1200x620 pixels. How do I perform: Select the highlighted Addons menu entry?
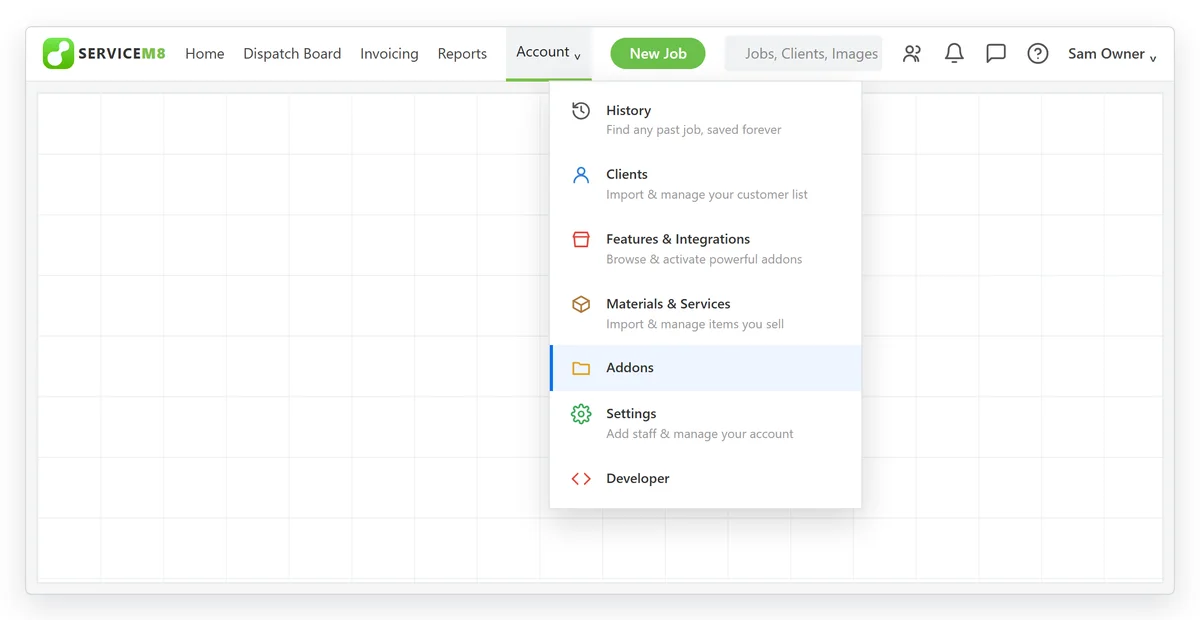click(x=705, y=368)
